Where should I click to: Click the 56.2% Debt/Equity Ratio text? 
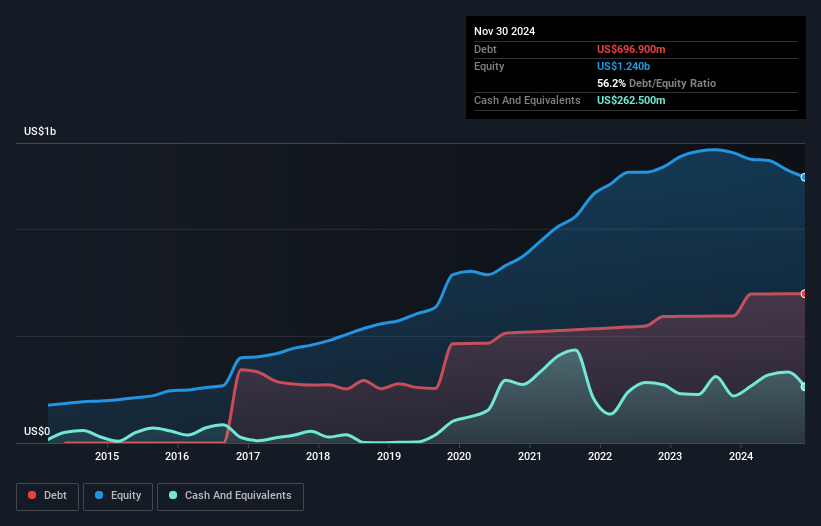pos(656,83)
